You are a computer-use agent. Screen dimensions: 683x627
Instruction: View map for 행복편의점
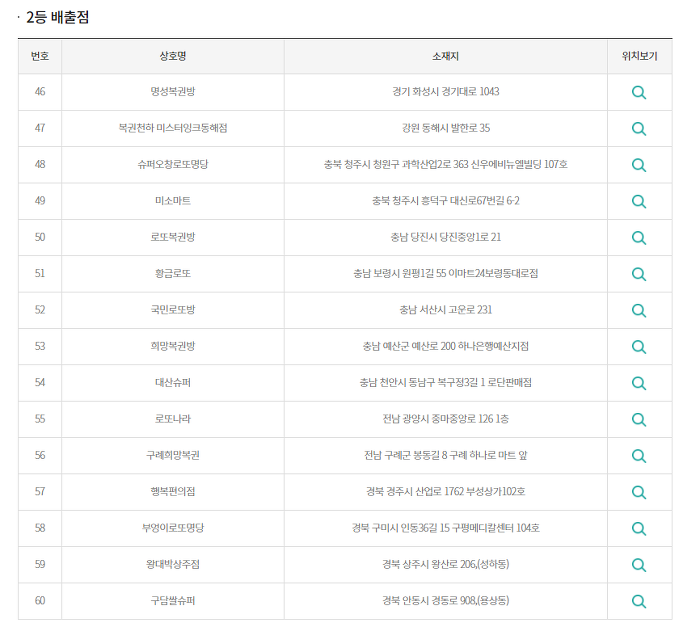pos(639,492)
